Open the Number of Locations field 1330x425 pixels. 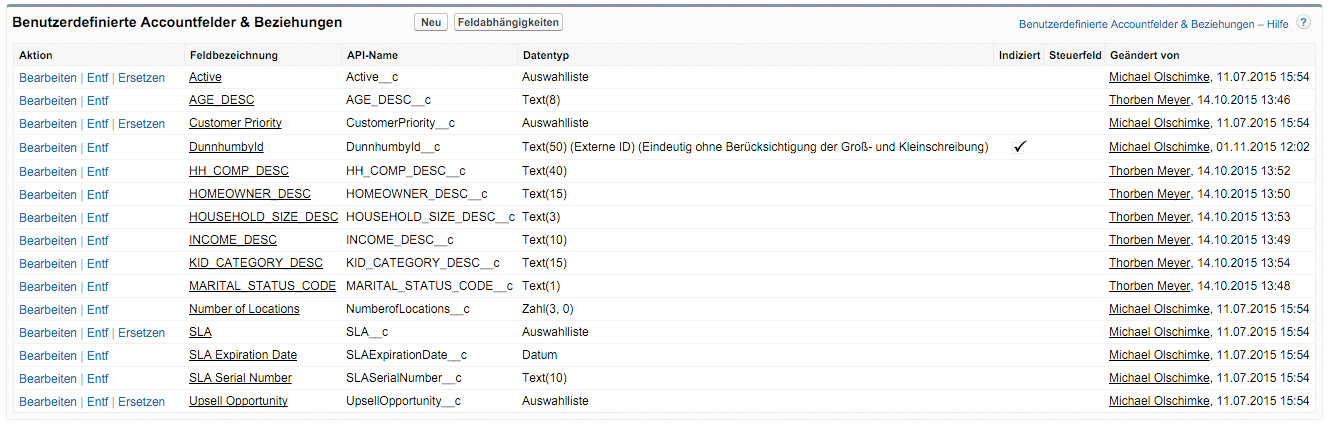[x=244, y=309]
